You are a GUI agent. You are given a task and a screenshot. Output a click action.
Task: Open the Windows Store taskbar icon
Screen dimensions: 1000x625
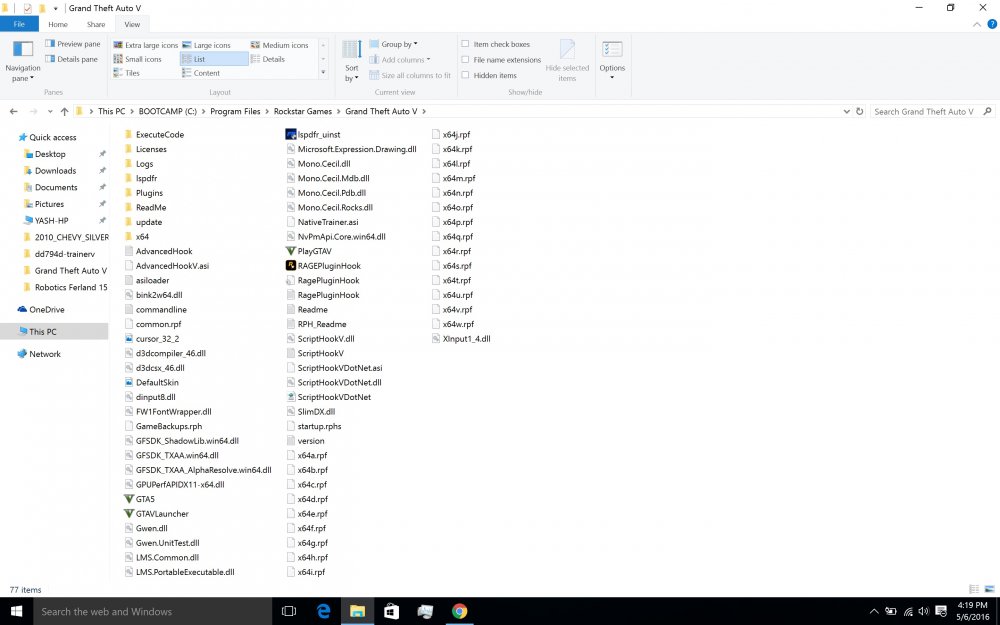(391, 612)
